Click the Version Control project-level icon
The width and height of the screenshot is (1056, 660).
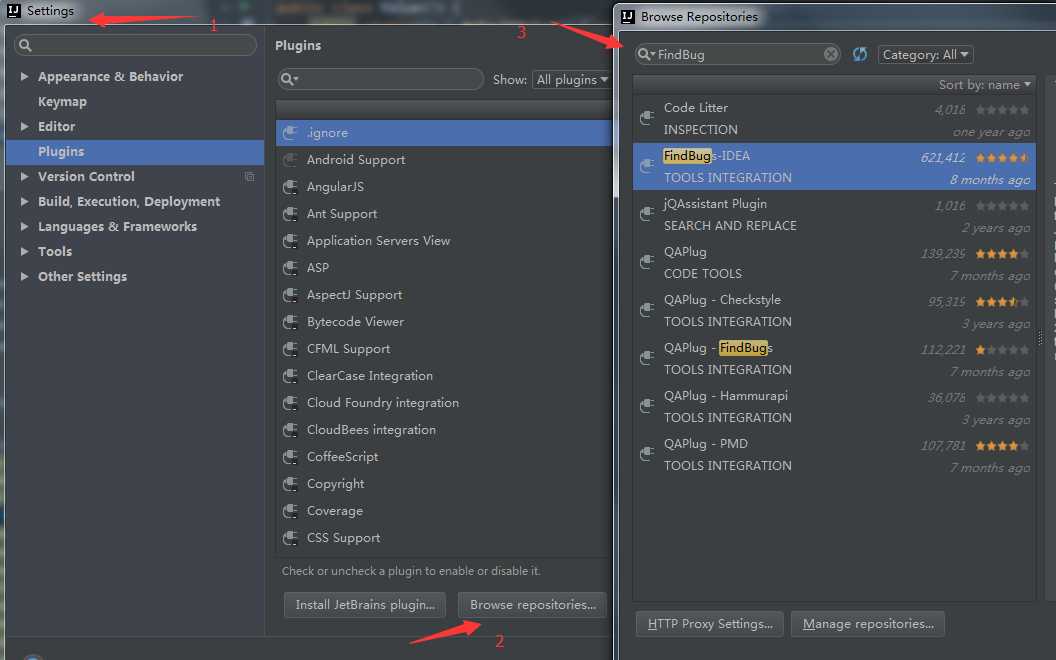coord(249,176)
